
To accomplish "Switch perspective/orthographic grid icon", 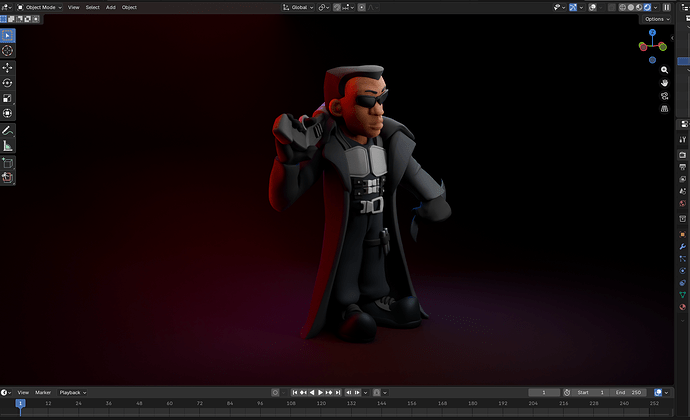I will point(664,108).
